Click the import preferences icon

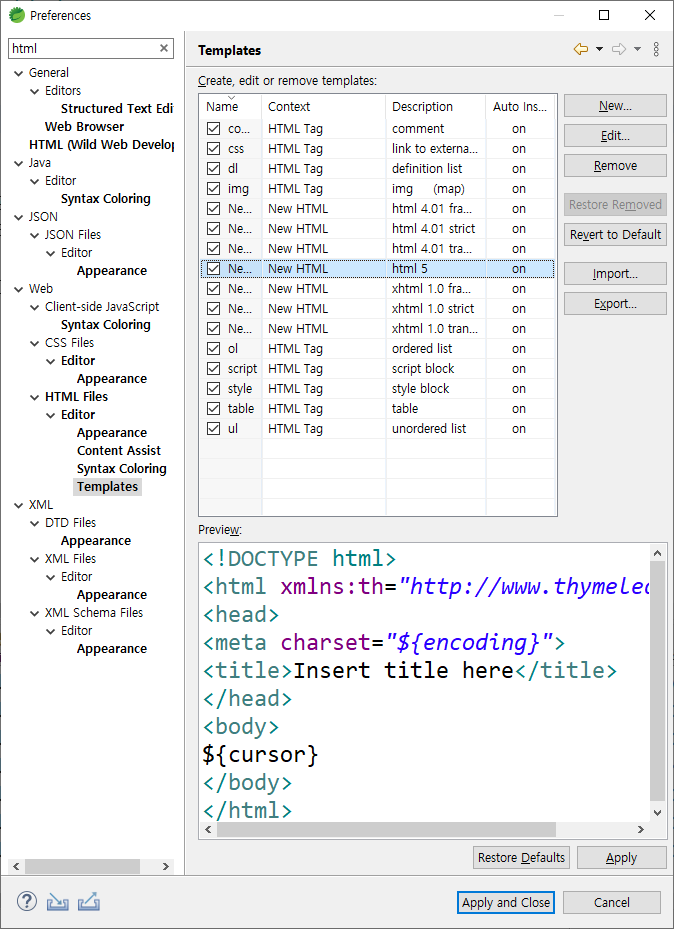pyautogui.click(x=57, y=902)
